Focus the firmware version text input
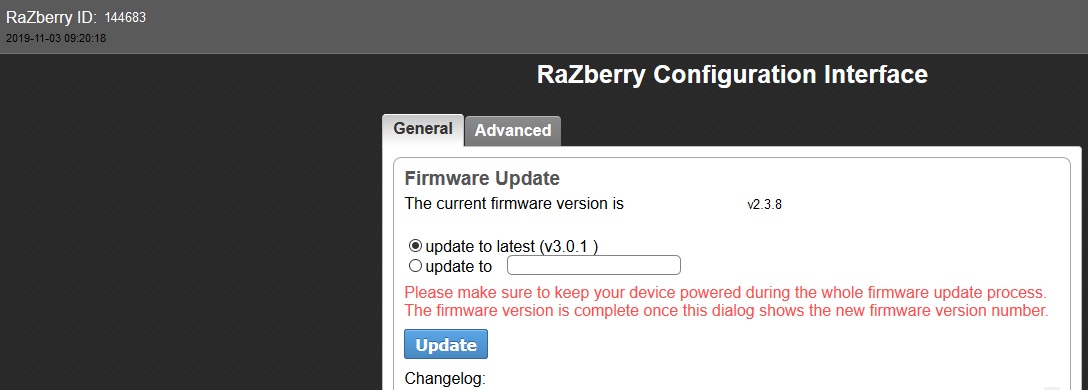This screenshot has width=1088, height=390. click(594, 265)
